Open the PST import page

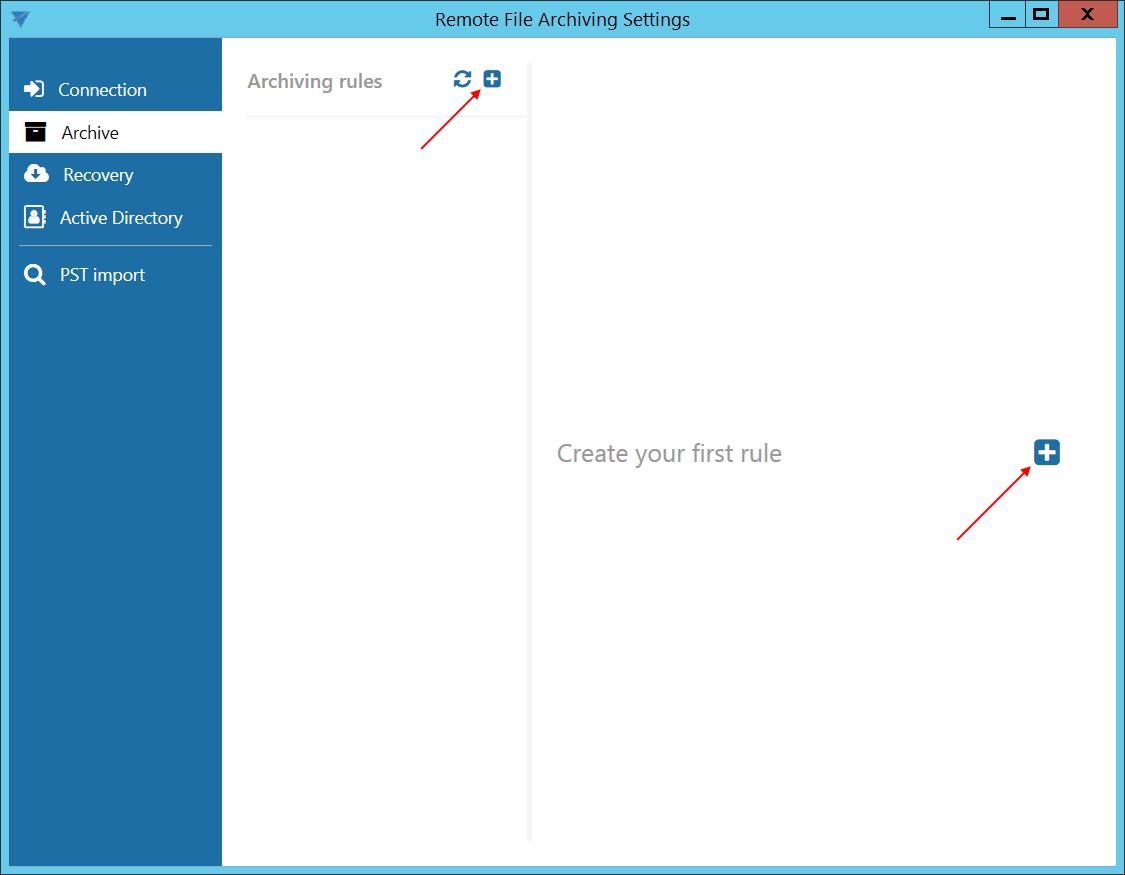(x=102, y=275)
